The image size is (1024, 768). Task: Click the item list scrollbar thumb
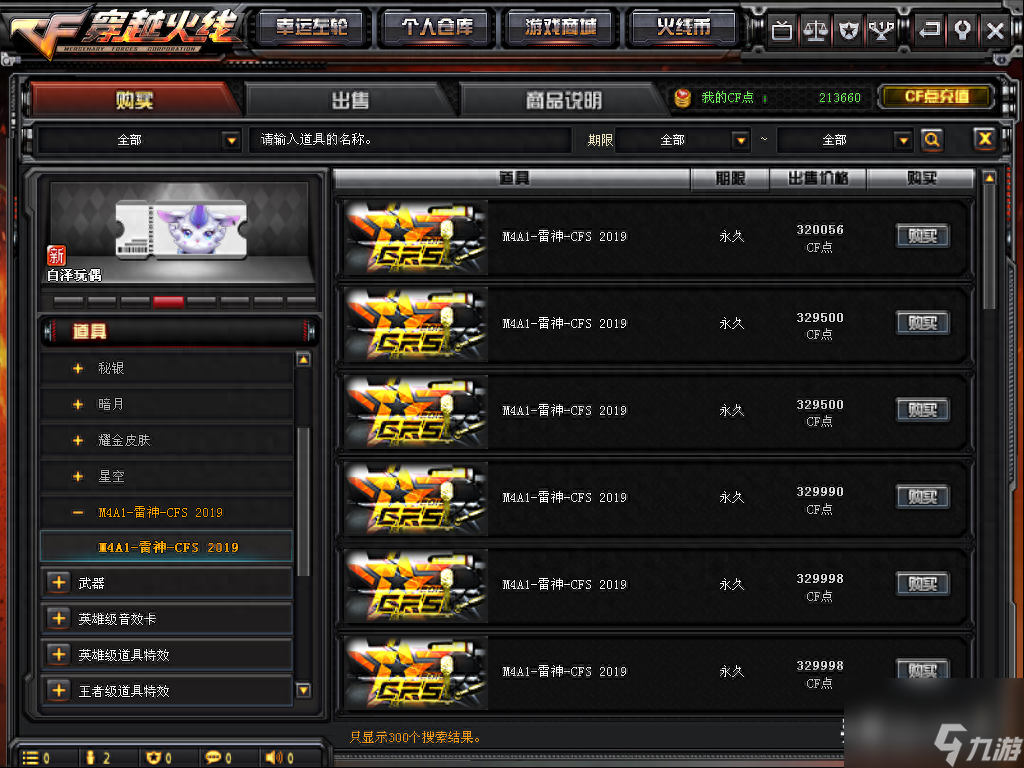pyautogui.click(x=989, y=248)
